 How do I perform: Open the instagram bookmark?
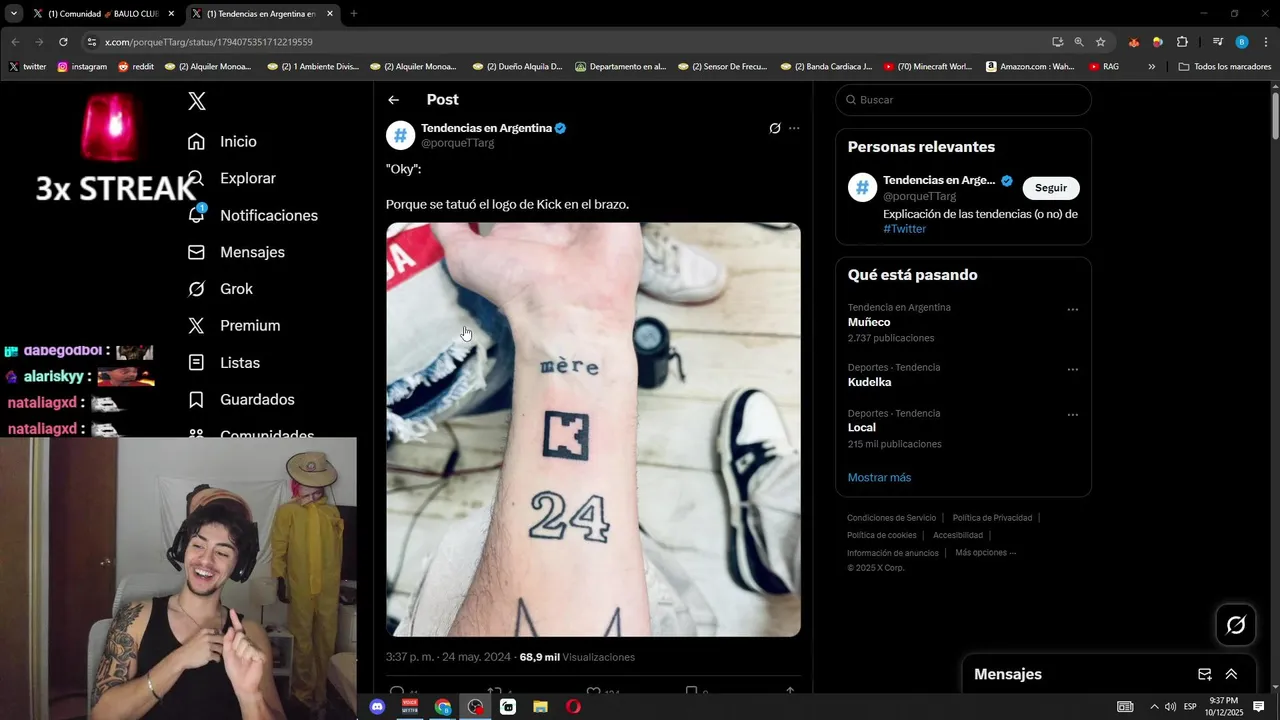tap(82, 67)
